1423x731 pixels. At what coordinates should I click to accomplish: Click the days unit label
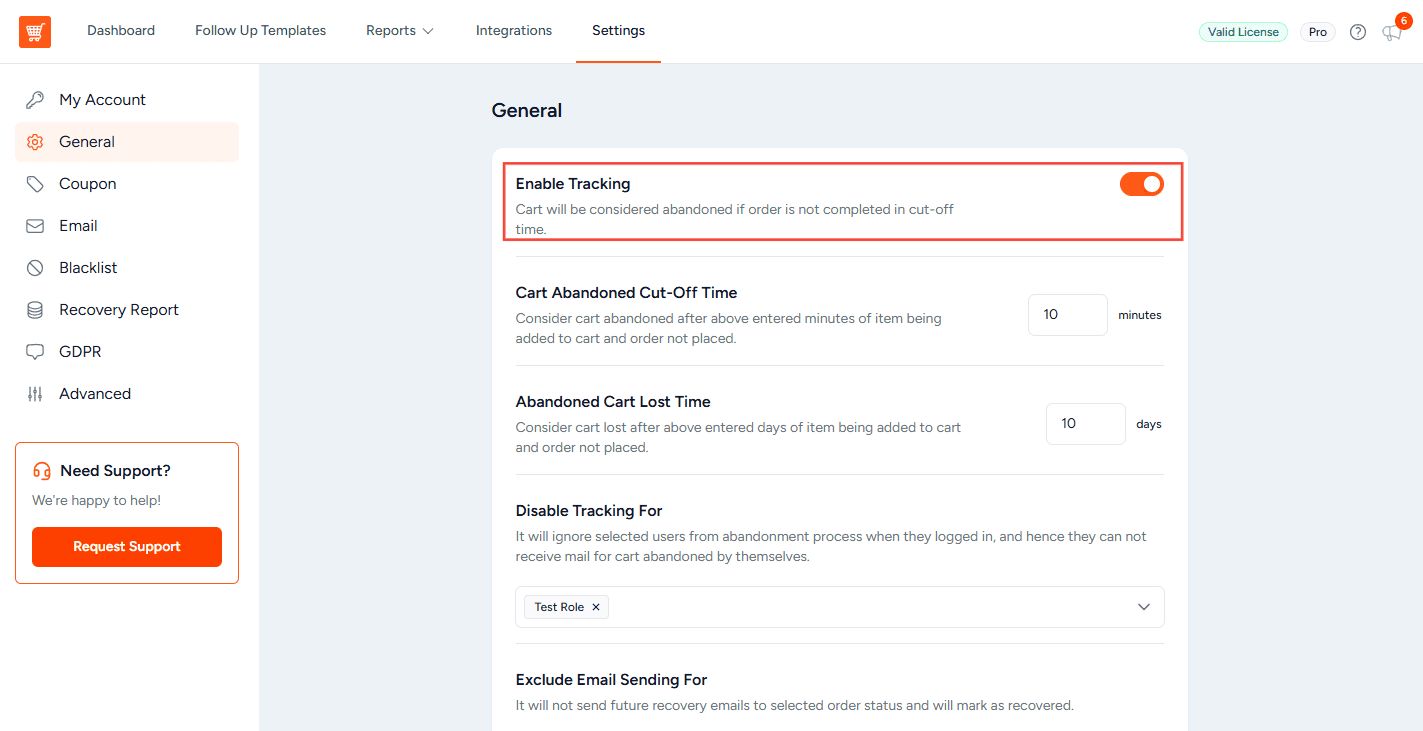1149,424
